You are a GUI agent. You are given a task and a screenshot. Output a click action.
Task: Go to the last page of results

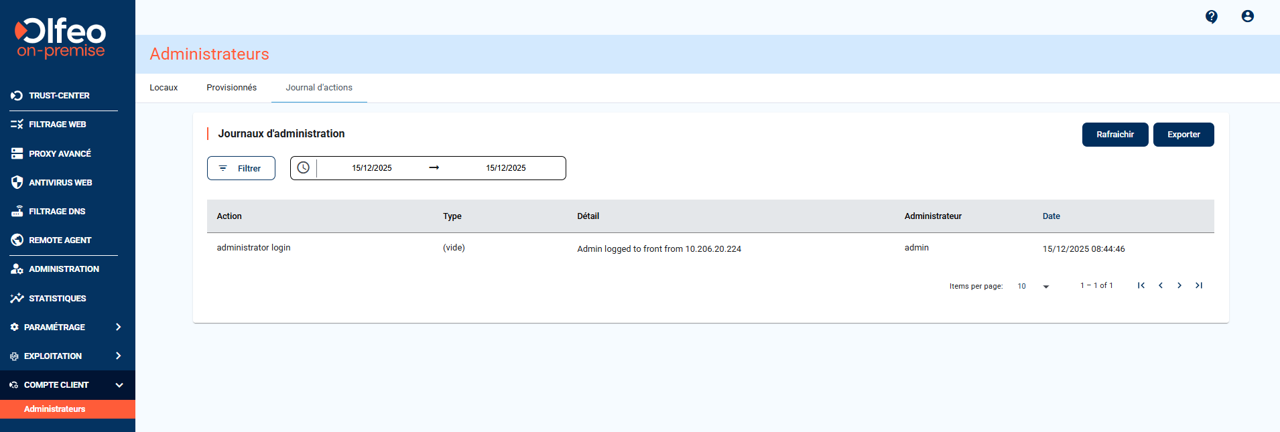tap(1199, 286)
